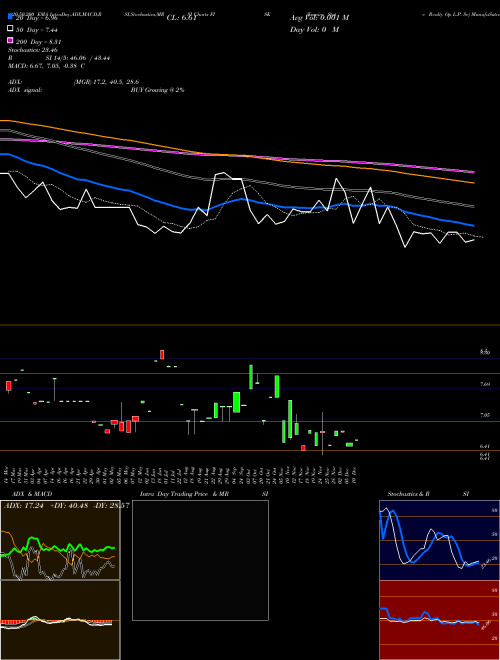Open the MACD histogram chart panel
This screenshot has height=660, width=500.
[60, 620]
